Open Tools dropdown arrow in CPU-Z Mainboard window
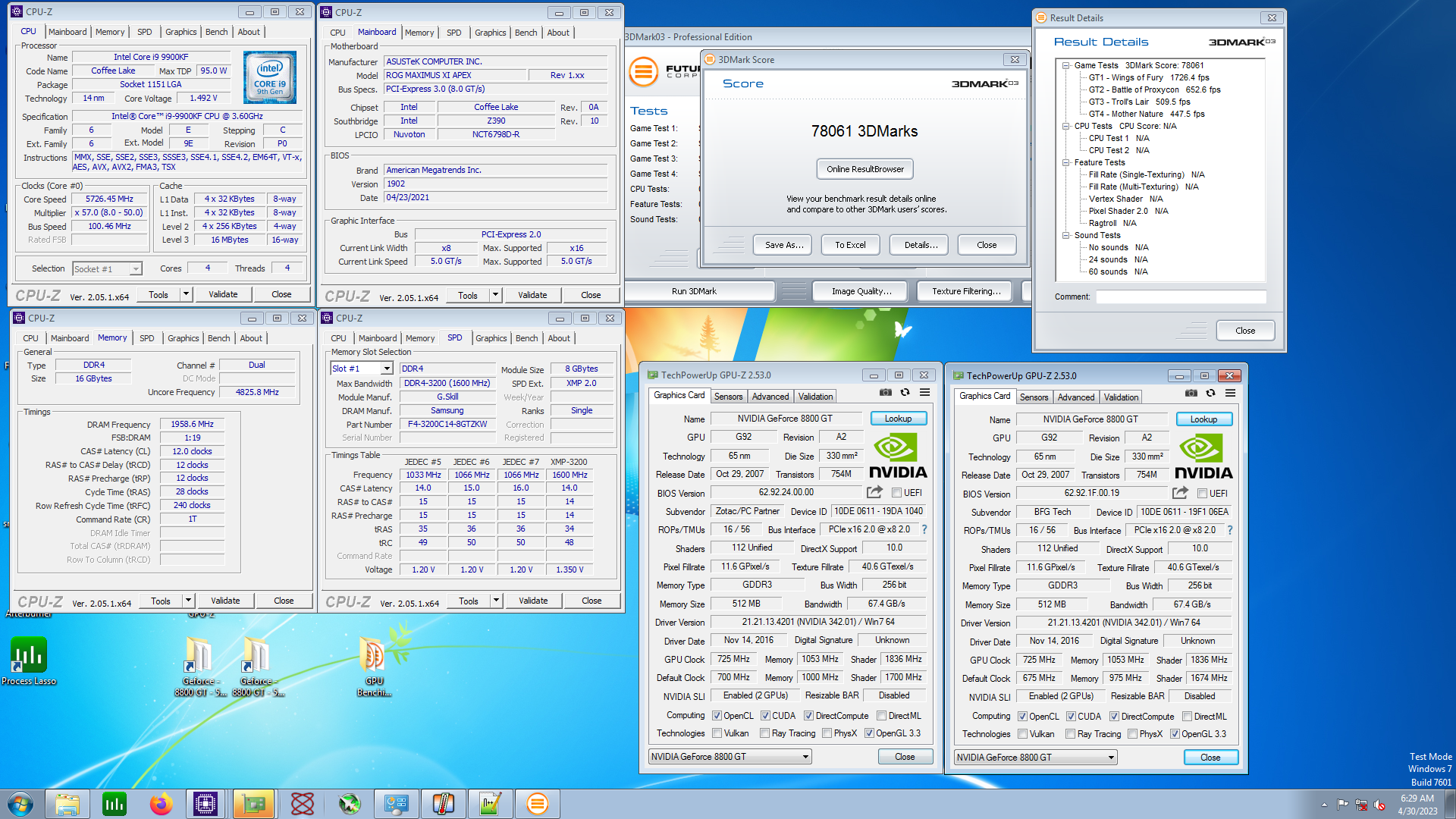The width and height of the screenshot is (1456, 819). coord(495,295)
